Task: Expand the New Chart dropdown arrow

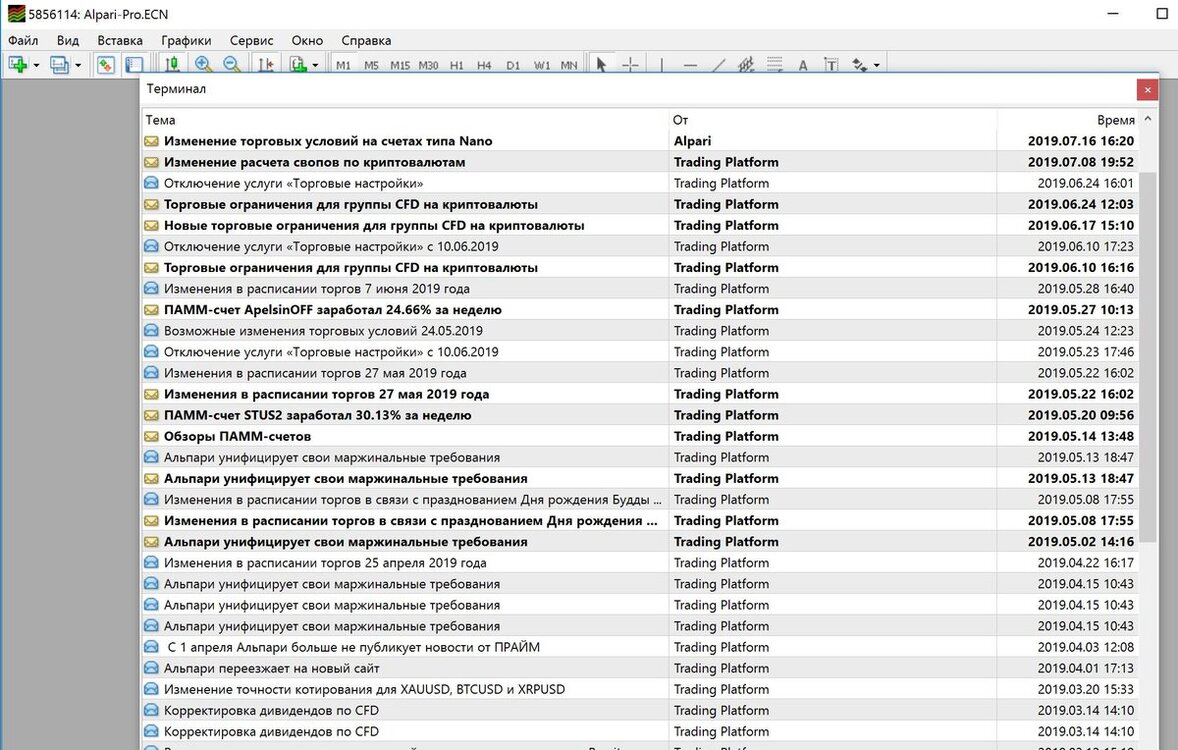Action: [36, 65]
